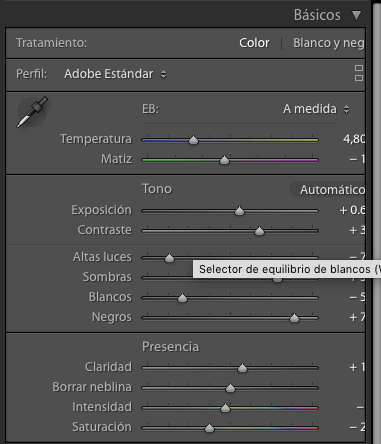Click the Blancos slider handle

(x=182, y=298)
